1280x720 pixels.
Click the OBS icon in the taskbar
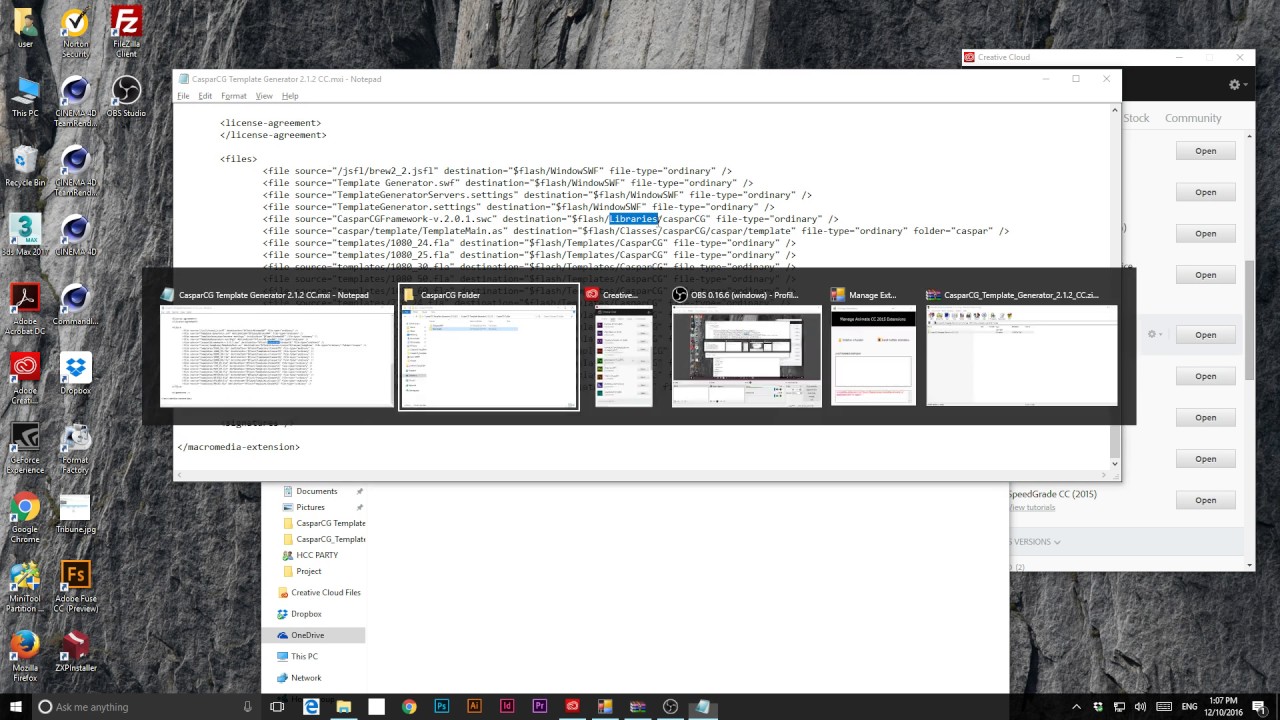pyautogui.click(x=670, y=707)
